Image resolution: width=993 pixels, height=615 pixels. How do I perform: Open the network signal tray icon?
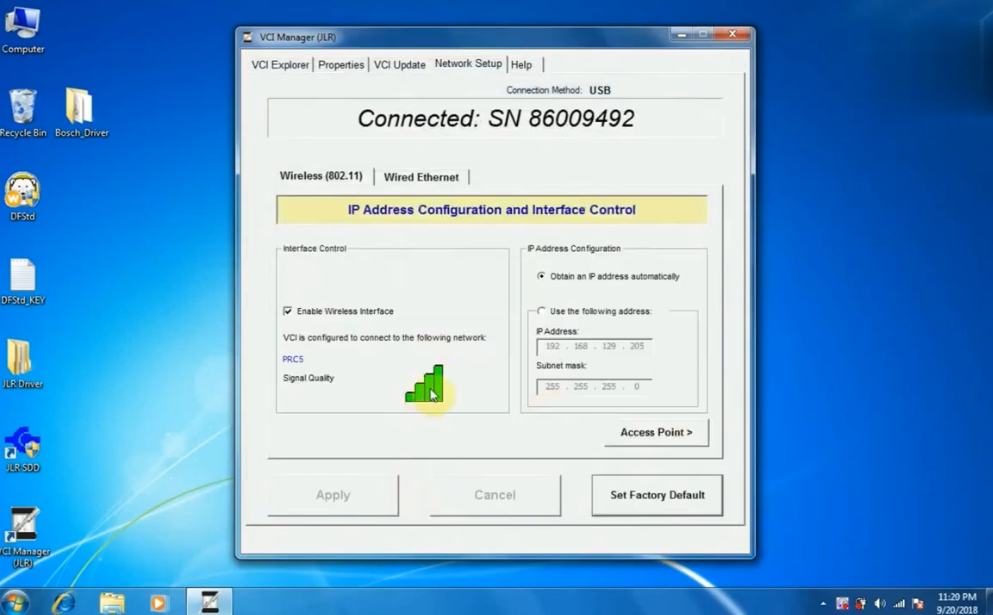[899, 604]
